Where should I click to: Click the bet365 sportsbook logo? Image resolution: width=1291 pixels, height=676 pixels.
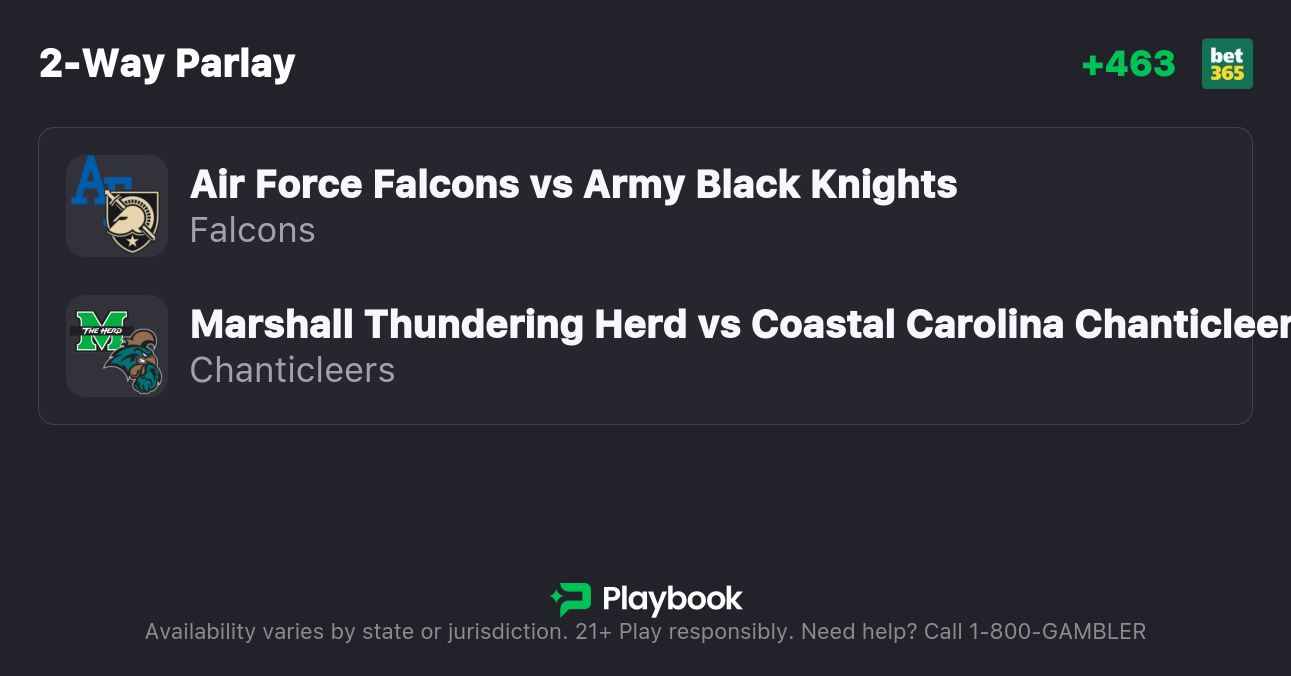[x=1226, y=64]
